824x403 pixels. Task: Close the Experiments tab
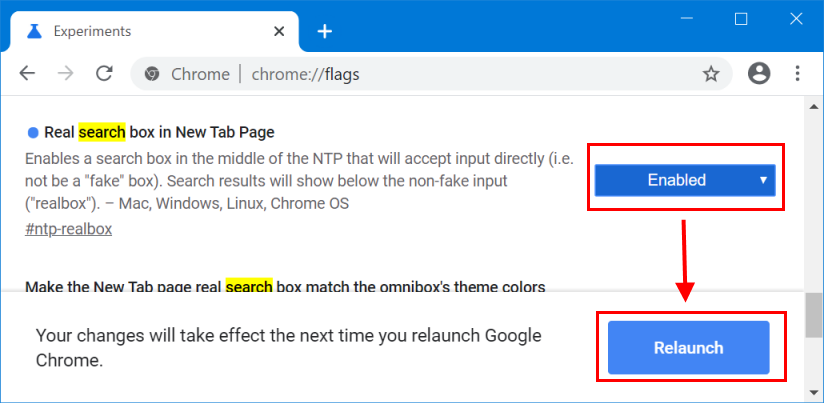pos(280,32)
